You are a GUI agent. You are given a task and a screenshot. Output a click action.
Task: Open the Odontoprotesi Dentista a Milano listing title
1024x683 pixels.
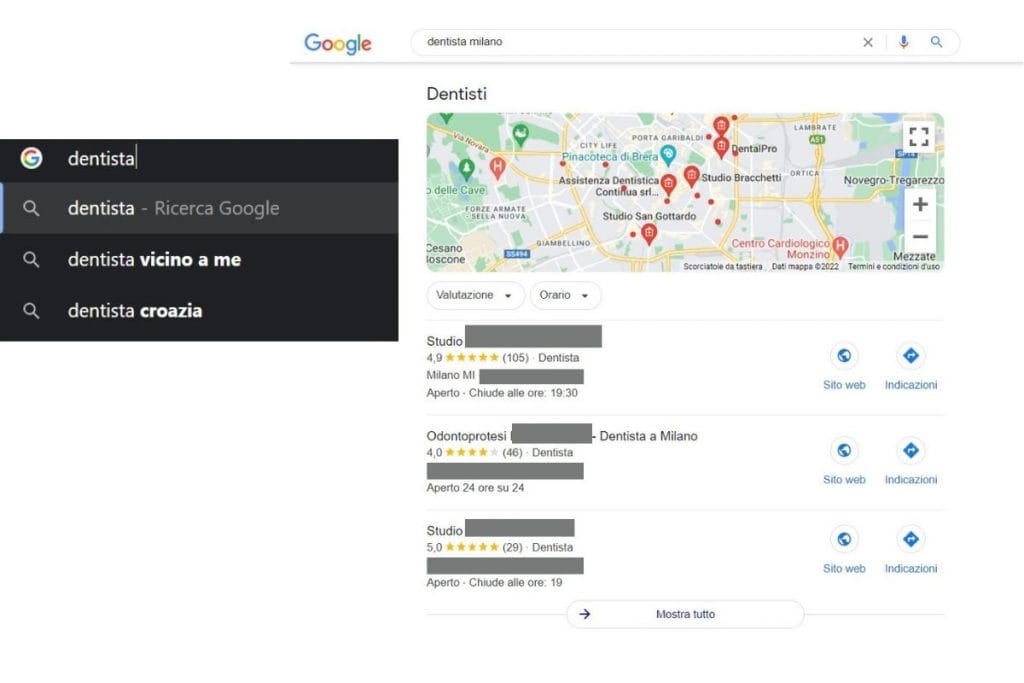(562, 436)
